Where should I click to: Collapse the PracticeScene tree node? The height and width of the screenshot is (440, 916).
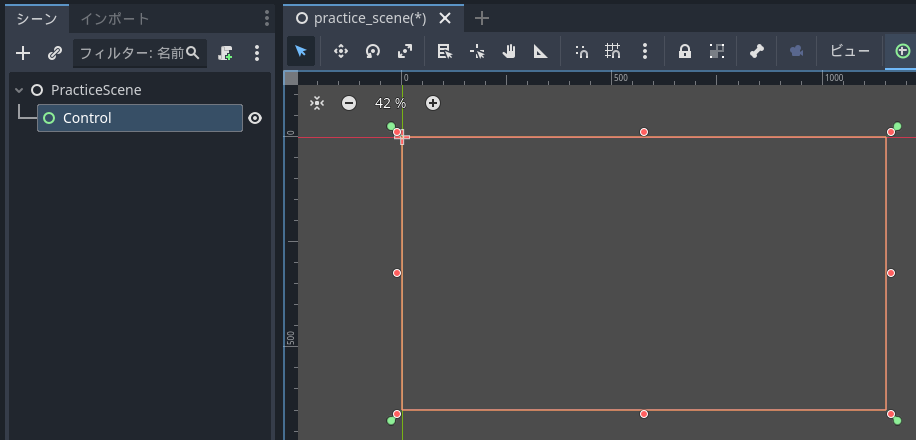(19, 90)
